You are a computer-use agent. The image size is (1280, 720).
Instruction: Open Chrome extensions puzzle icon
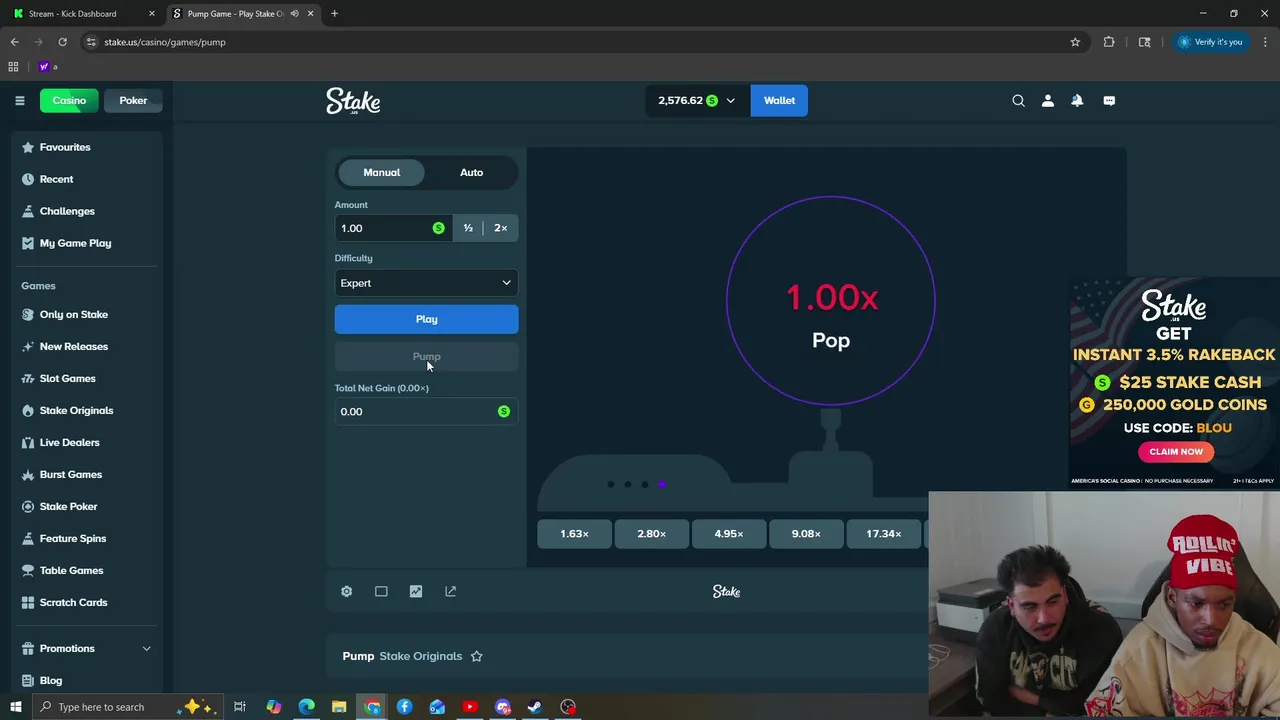1109,42
